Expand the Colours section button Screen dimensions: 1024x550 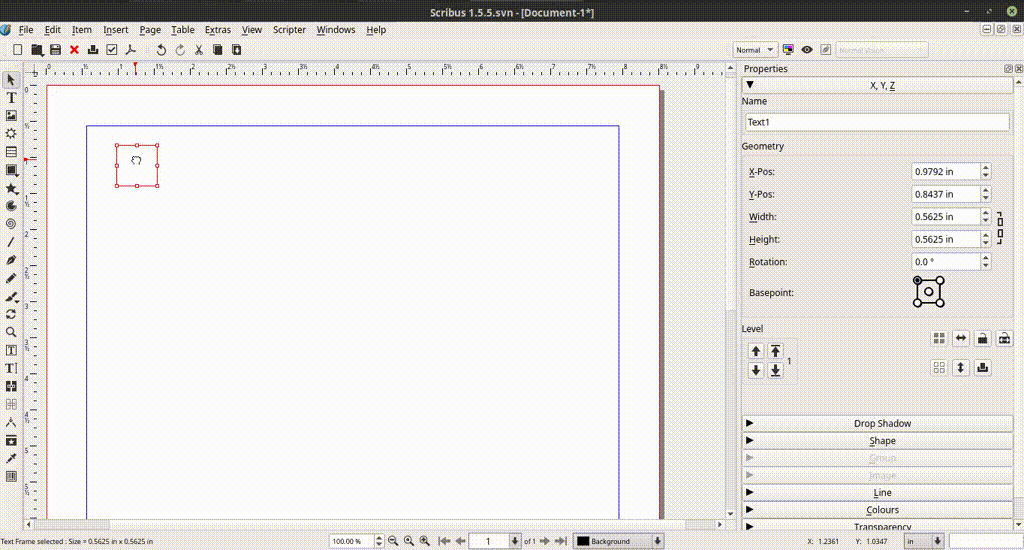[x=878, y=510]
